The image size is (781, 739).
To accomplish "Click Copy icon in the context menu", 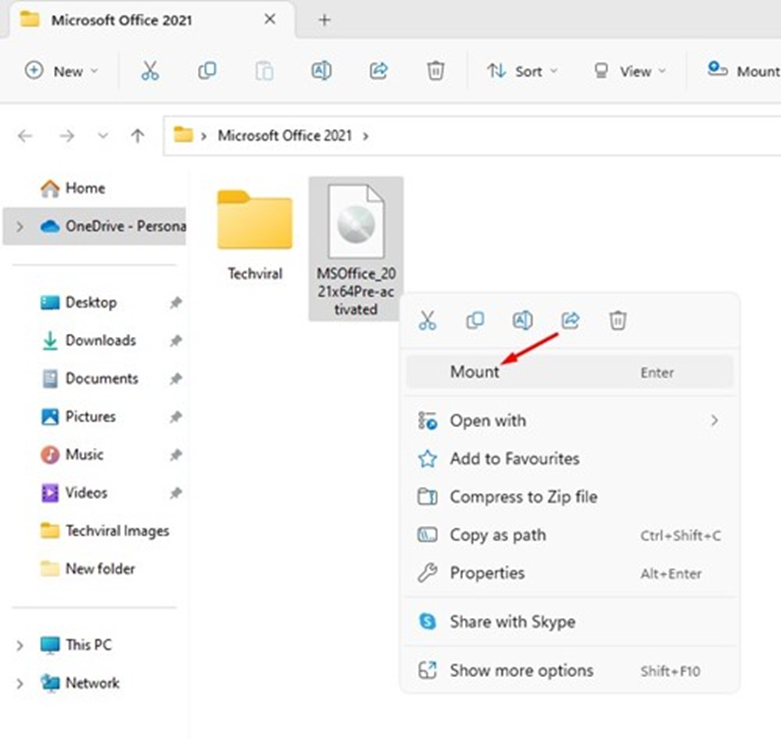I will [475, 320].
